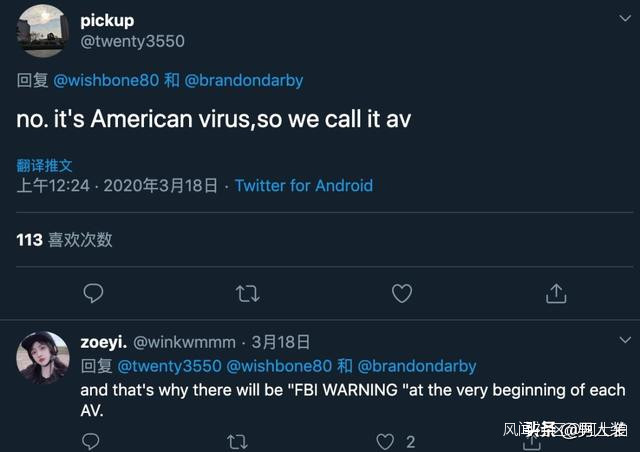Reply to zoeyi's FBI WARNING tweet
This screenshot has height=452, width=640.
click(x=90, y=441)
